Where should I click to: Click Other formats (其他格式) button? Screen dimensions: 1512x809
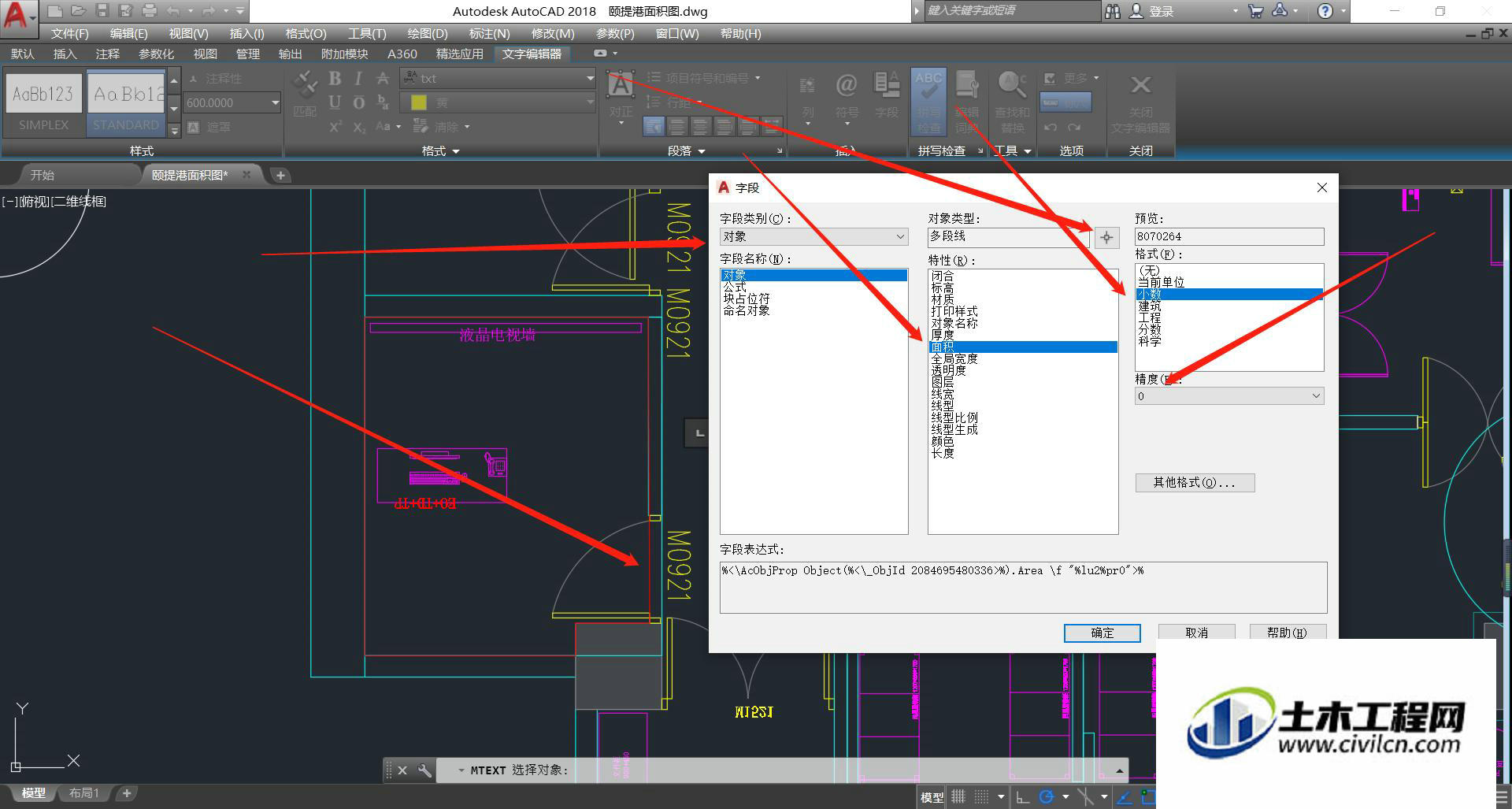coord(1195,482)
